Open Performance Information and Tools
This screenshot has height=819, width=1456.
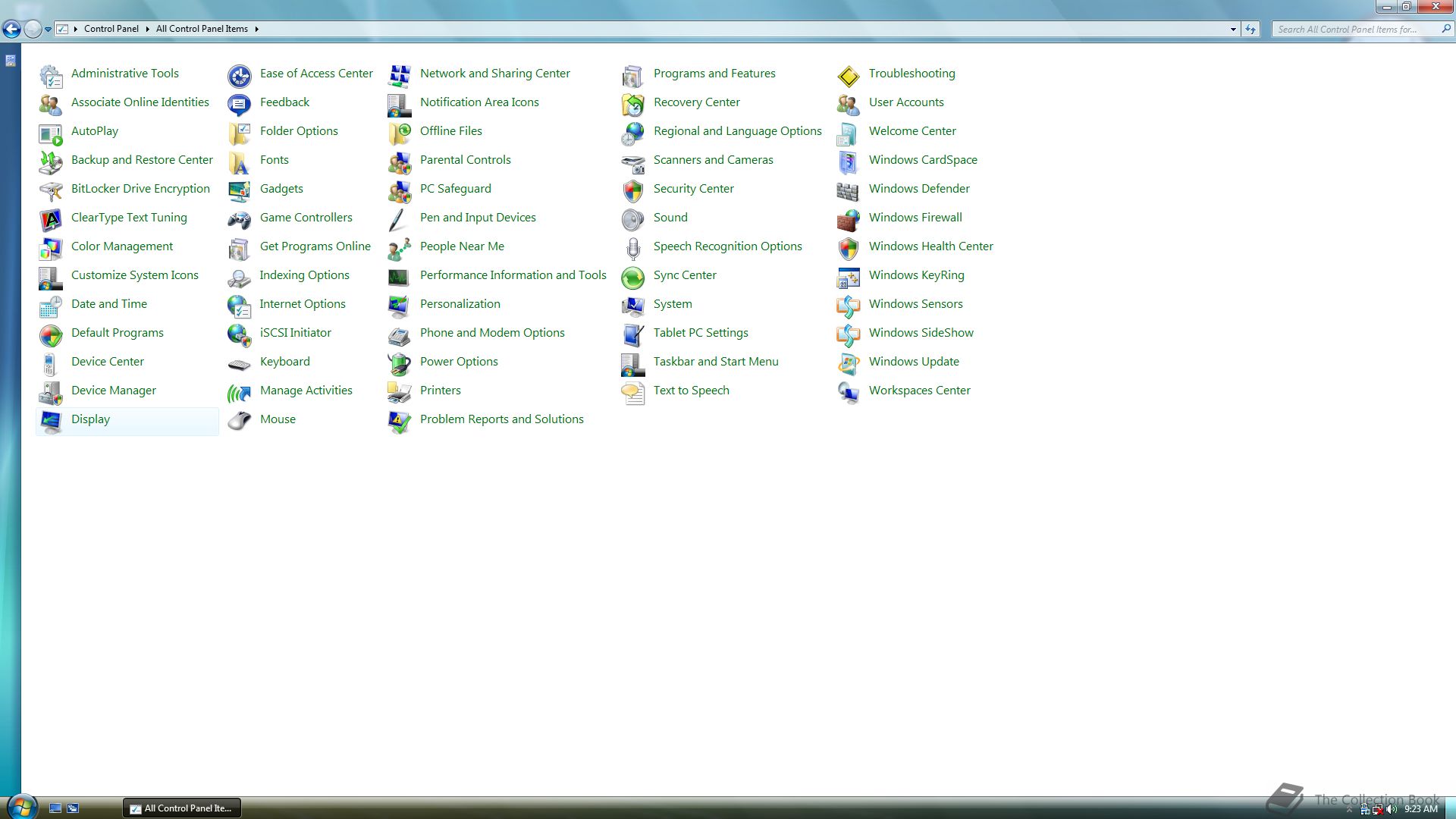tap(513, 275)
